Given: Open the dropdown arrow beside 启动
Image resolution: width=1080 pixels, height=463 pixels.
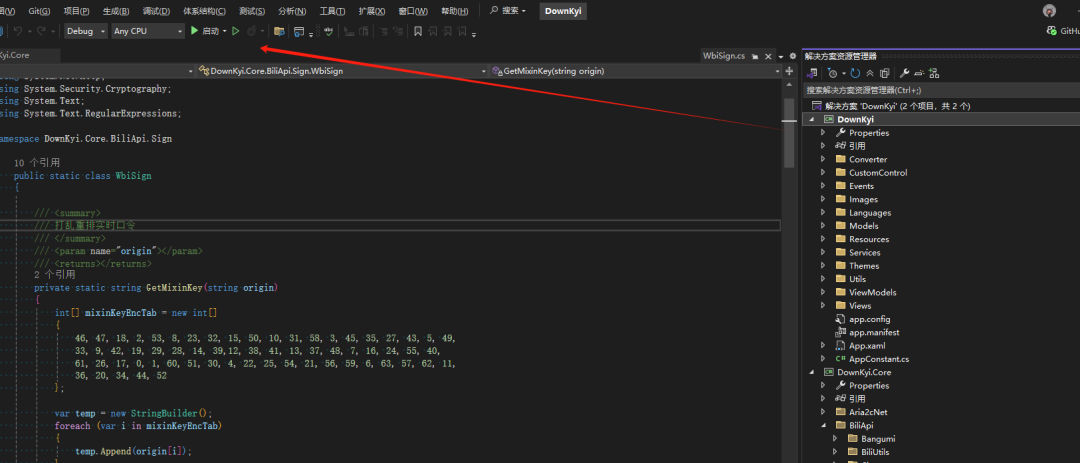Looking at the screenshot, I should [x=225, y=31].
